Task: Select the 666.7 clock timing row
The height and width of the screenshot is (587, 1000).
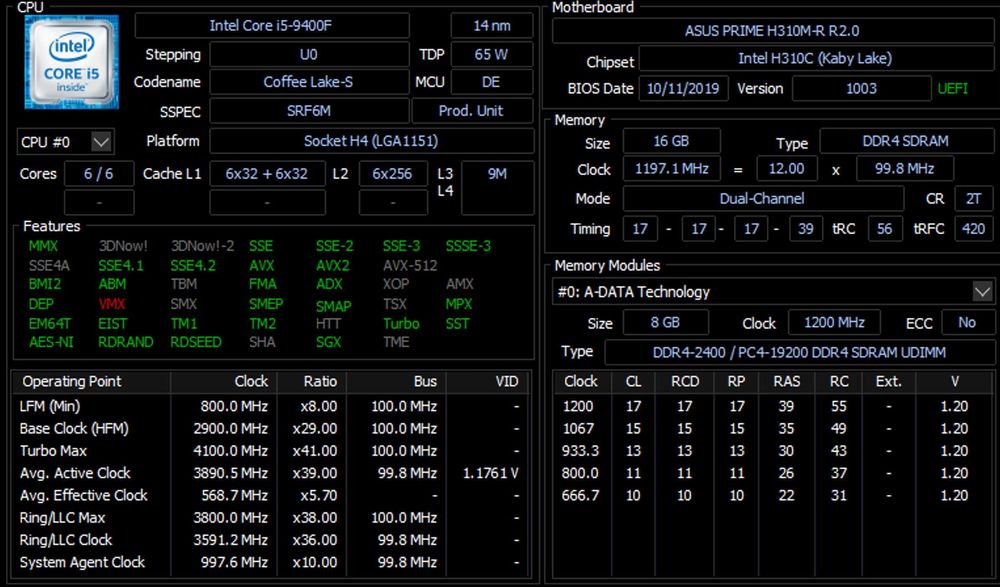Action: pyautogui.click(x=772, y=495)
